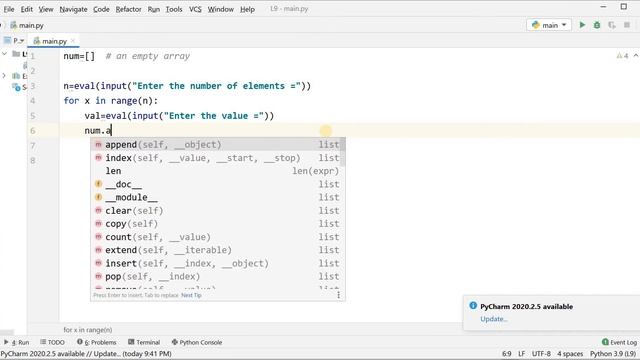Open completion popup options (three dots)

[x=338, y=295]
